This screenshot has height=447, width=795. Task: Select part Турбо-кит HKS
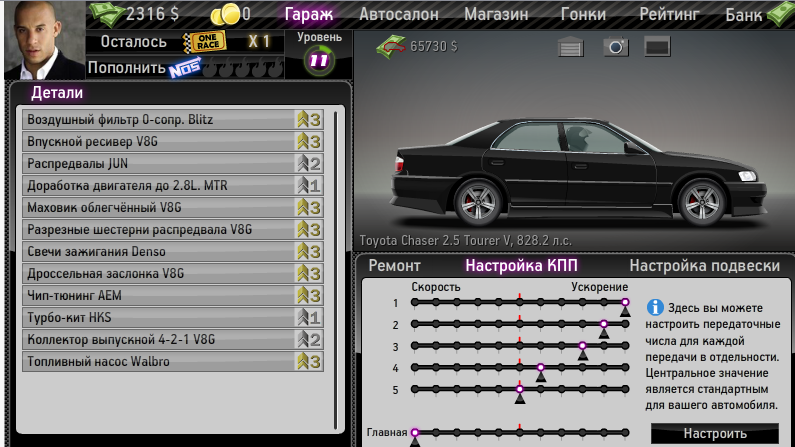[x=173, y=318]
